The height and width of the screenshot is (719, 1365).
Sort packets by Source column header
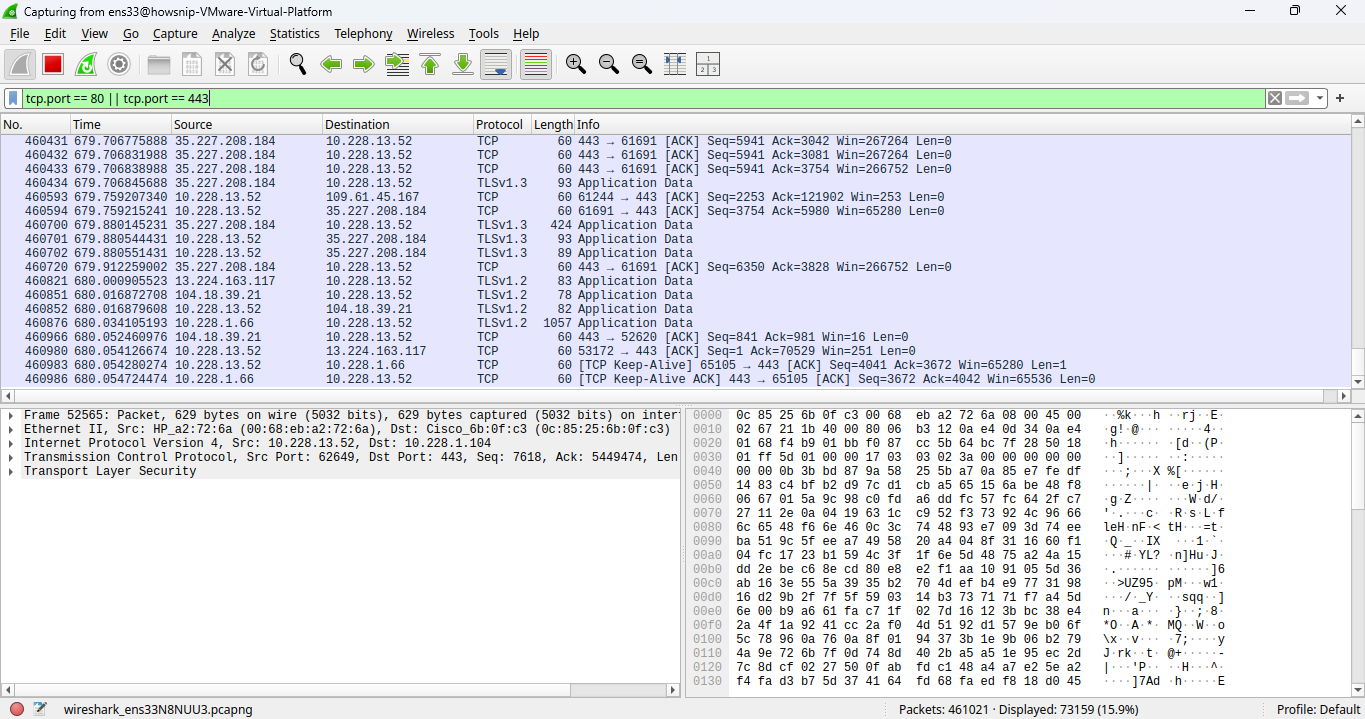tap(246, 125)
